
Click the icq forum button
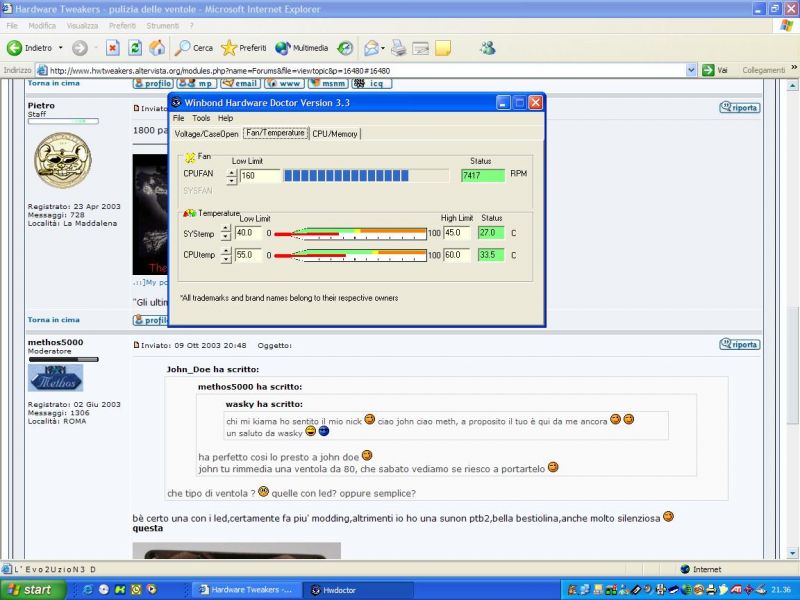tap(371, 83)
